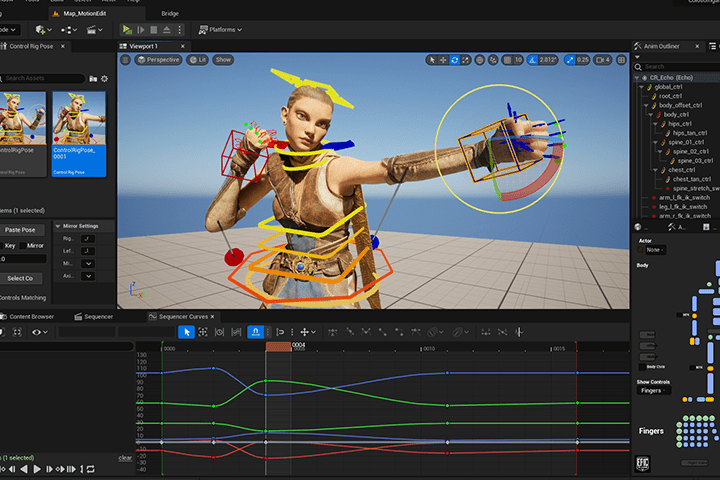
Task: Switch to the Sequencer tab
Action: (94, 316)
